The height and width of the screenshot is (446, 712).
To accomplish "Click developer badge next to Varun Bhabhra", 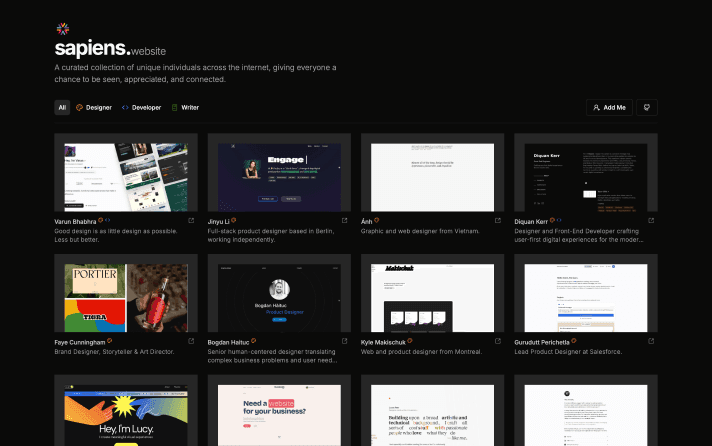I will pyautogui.click(x=108, y=220).
